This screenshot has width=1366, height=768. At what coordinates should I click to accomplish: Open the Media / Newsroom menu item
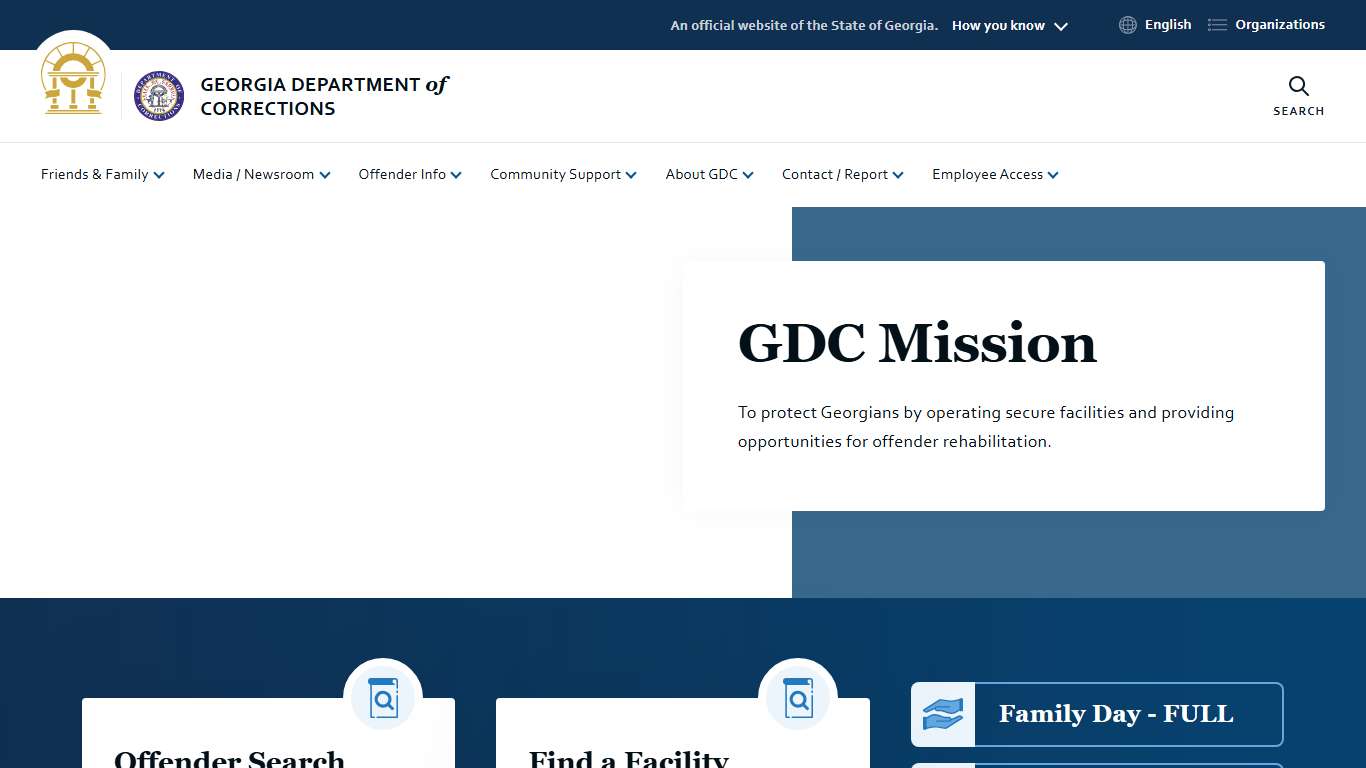tap(260, 174)
